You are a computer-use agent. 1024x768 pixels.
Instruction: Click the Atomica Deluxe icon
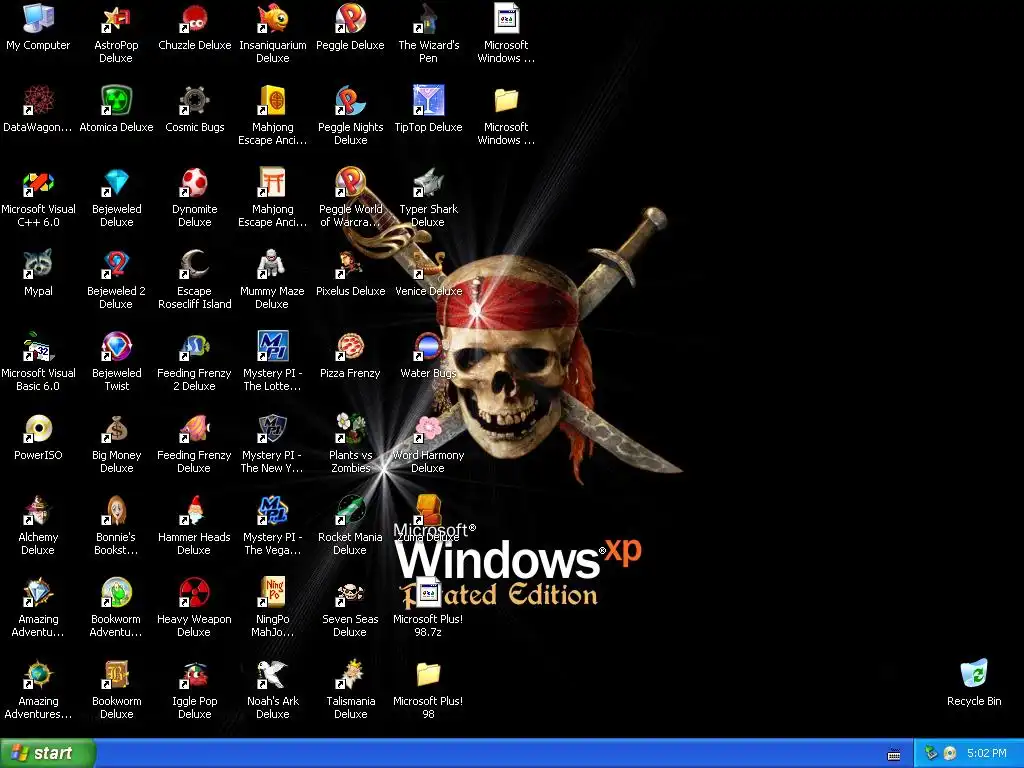coord(116,101)
